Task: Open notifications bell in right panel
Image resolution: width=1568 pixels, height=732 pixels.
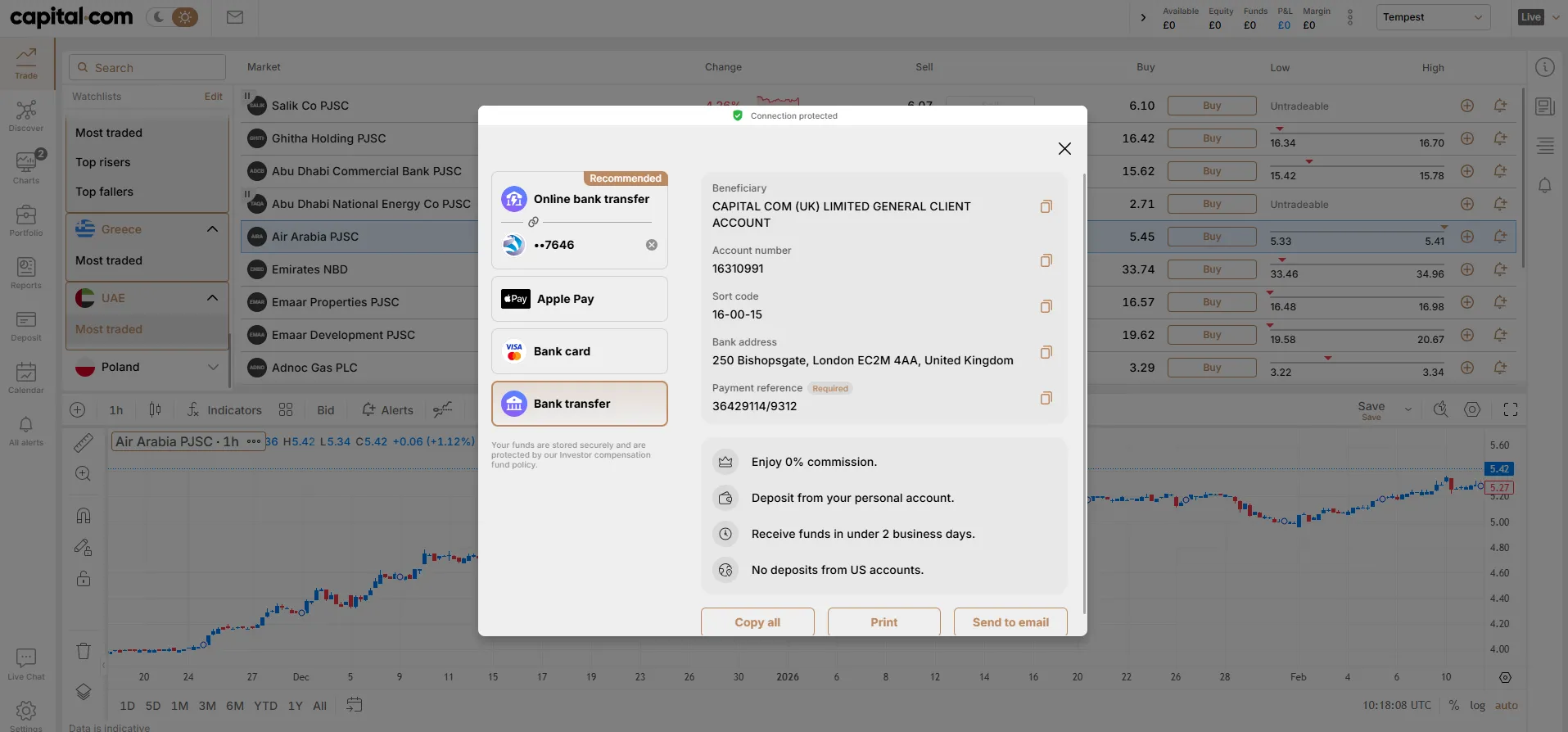Action: point(1545,185)
